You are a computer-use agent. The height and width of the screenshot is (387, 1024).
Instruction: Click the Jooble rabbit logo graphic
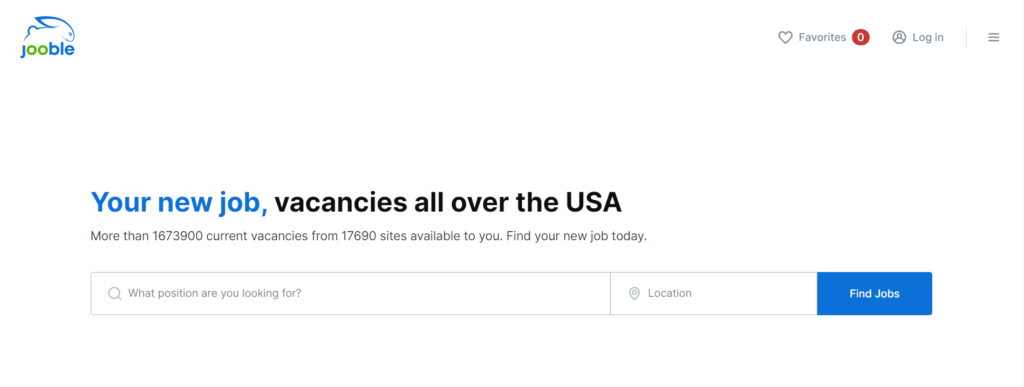(x=50, y=30)
